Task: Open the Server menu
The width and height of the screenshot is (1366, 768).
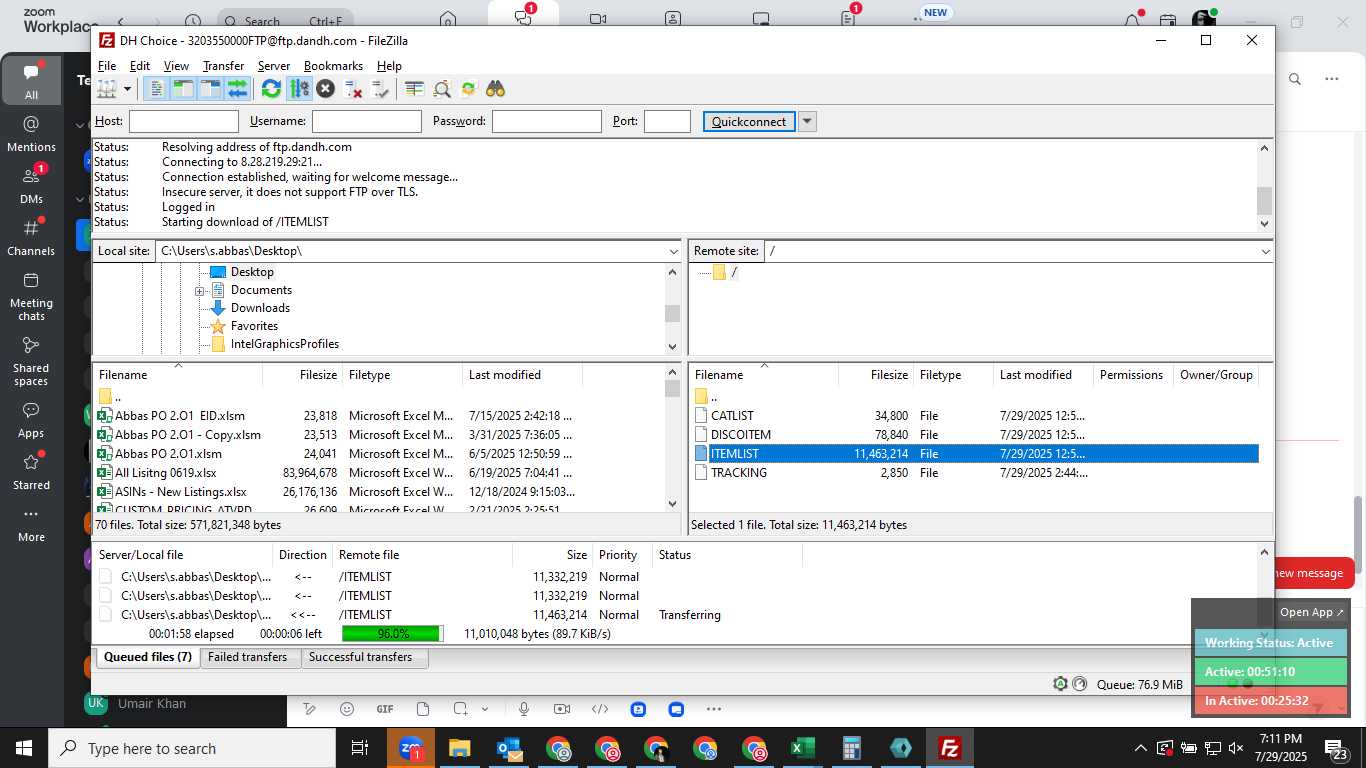Action: 274,66
